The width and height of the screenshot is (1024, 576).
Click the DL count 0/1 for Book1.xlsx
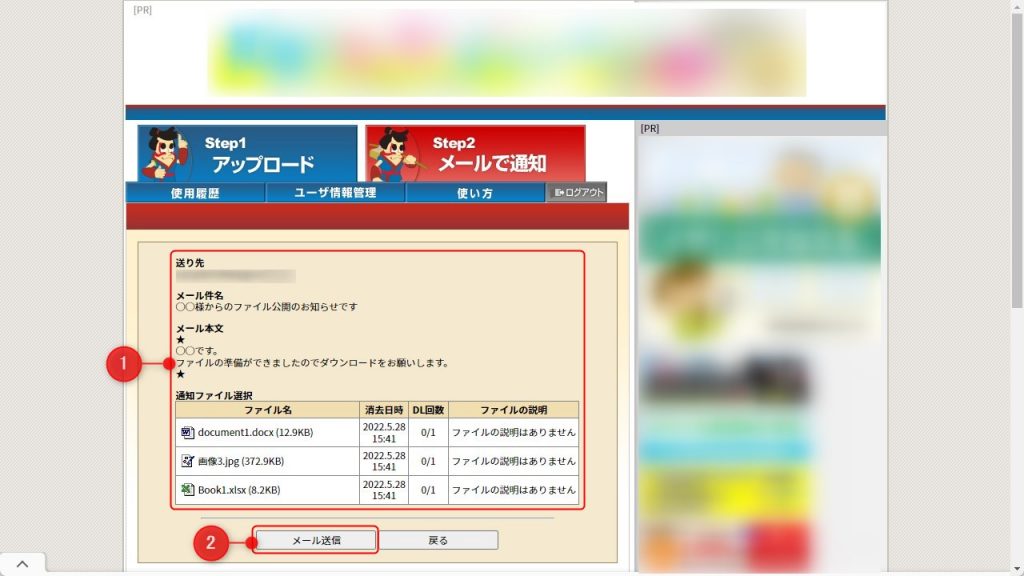tap(428, 490)
